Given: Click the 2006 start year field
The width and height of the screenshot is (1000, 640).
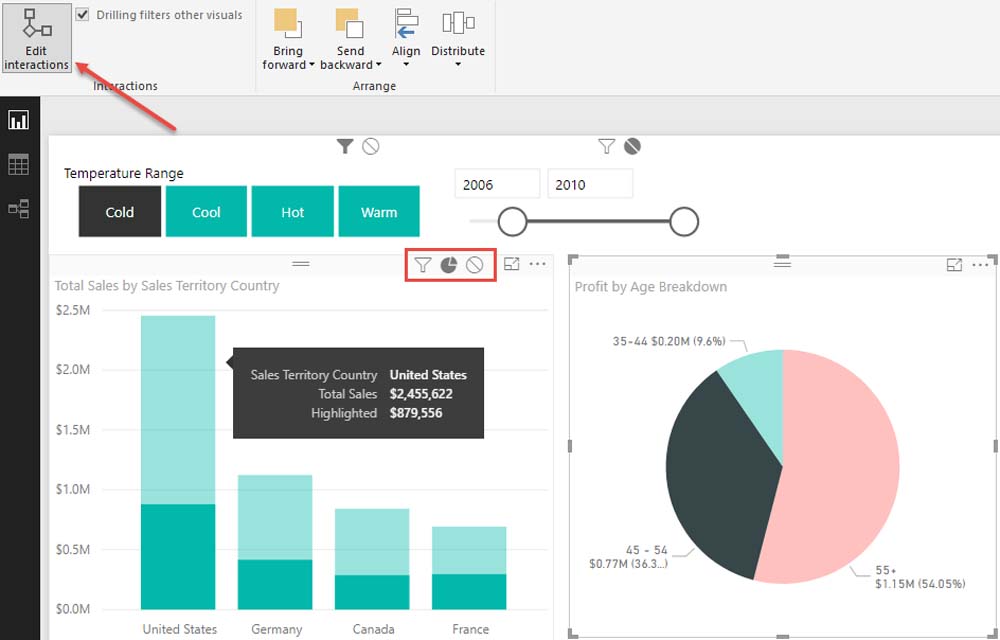Looking at the screenshot, I should (497, 185).
